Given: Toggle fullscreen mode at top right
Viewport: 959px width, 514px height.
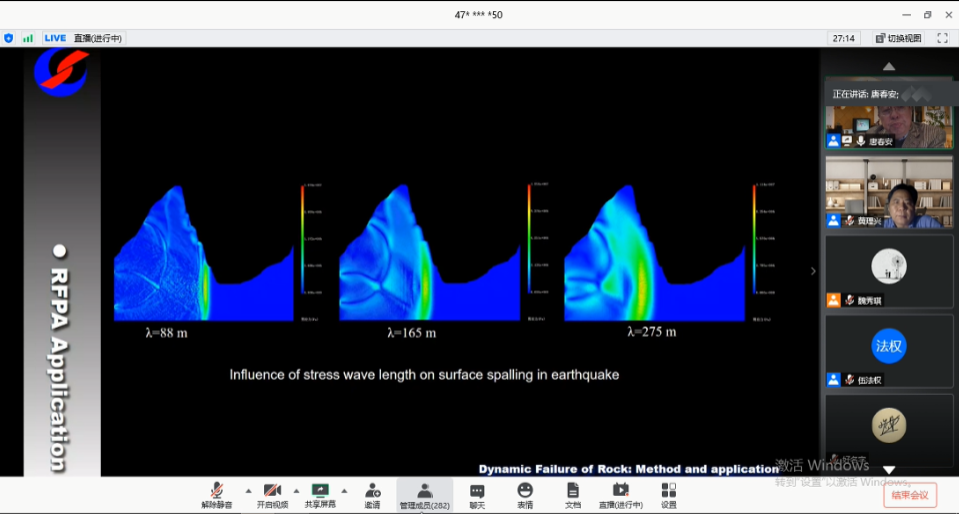Looking at the screenshot, I should (942, 38).
